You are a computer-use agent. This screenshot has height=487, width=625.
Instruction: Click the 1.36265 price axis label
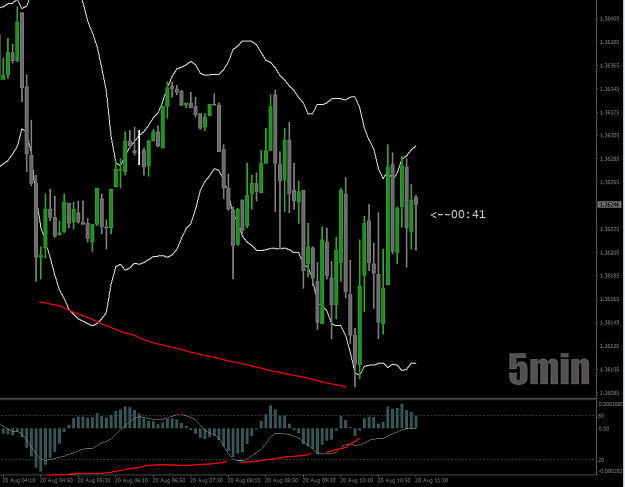pyautogui.click(x=610, y=182)
